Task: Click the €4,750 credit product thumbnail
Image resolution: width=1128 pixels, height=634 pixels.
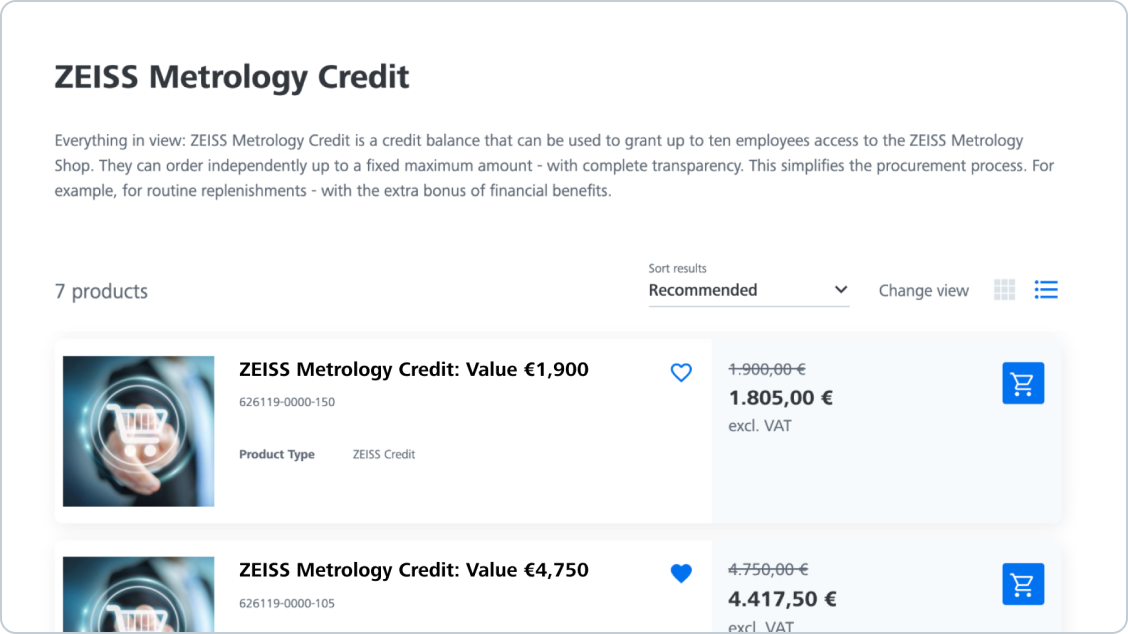Action: click(x=138, y=594)
